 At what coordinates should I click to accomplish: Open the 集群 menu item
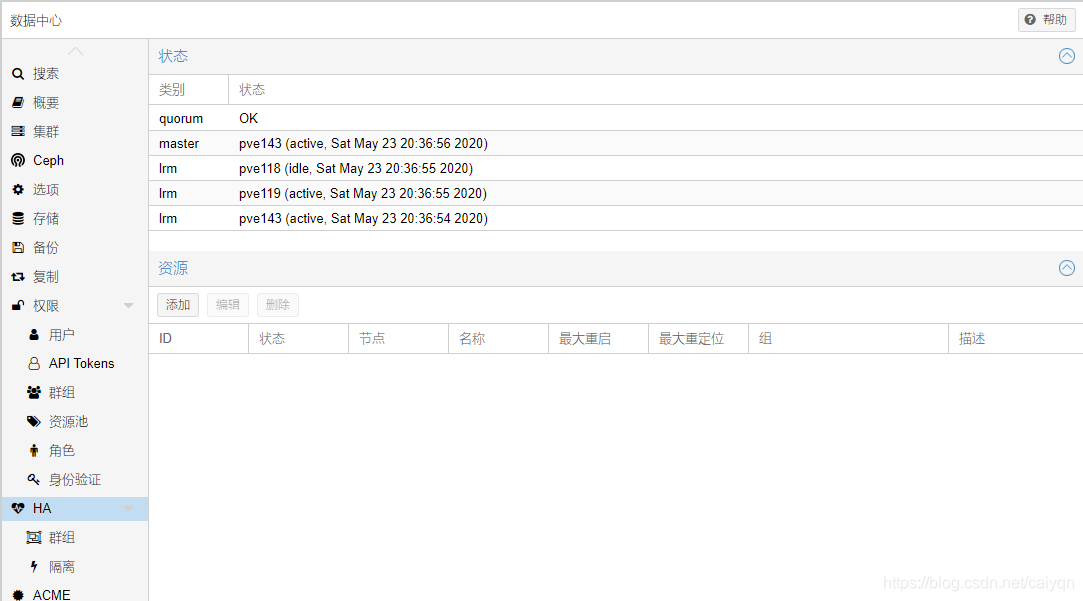pos(75,131)
